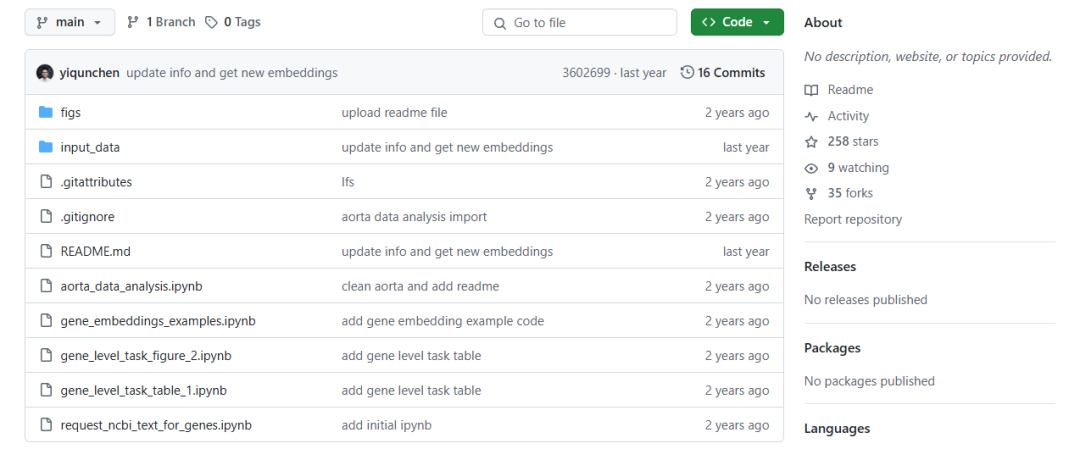Open the 1 Branch link
This screenshot has height=449, width=1080.
(161, 22)
